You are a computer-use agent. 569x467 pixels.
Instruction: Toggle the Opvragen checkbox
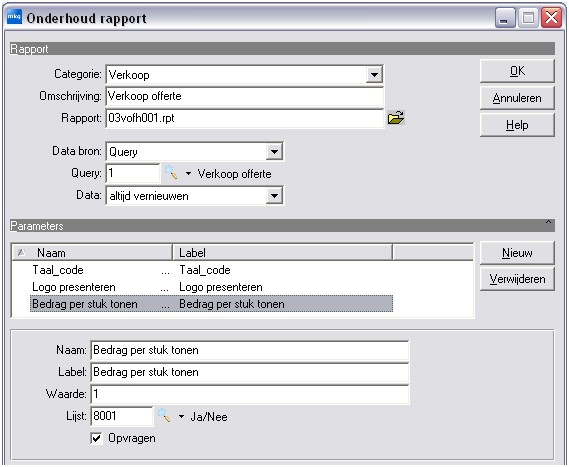96,438
